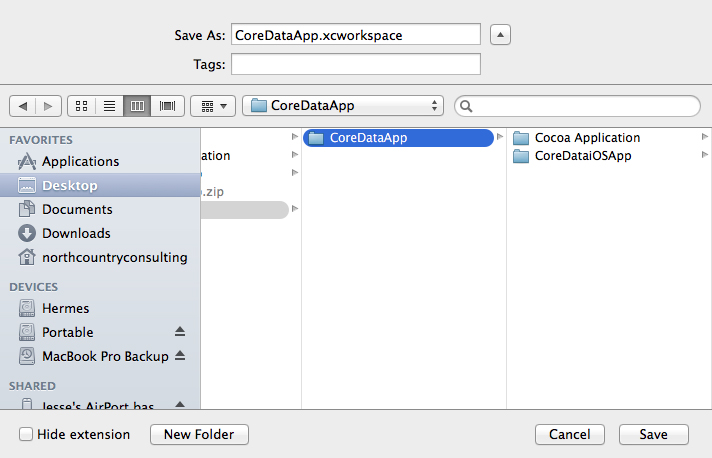The width and height of the screenshot is (712, 458).
Task: Switch to icon view
Action: 81,106
